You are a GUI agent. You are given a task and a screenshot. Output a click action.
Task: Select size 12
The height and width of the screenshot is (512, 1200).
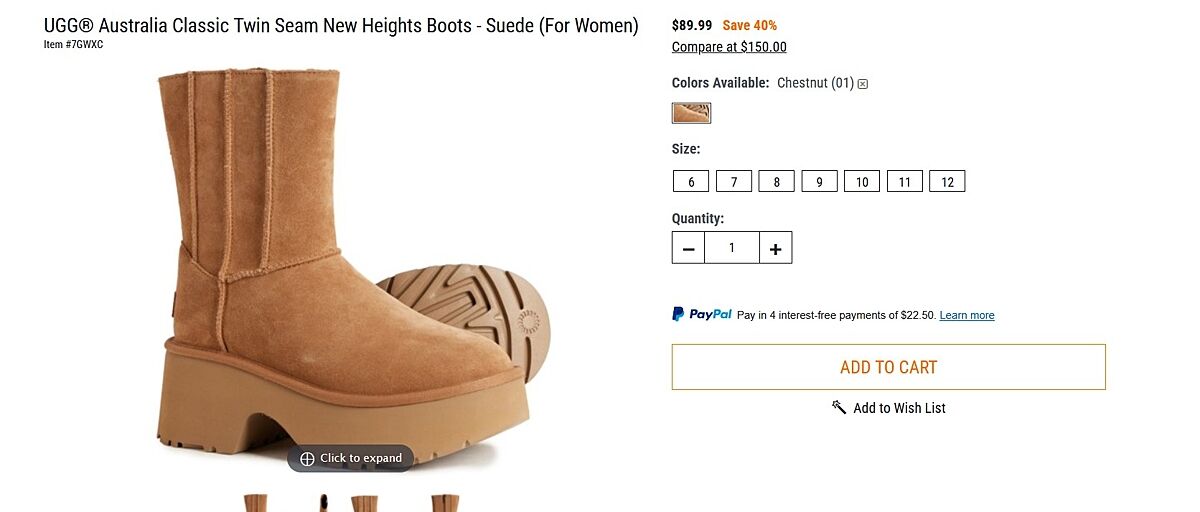click(x=947, y=182)
